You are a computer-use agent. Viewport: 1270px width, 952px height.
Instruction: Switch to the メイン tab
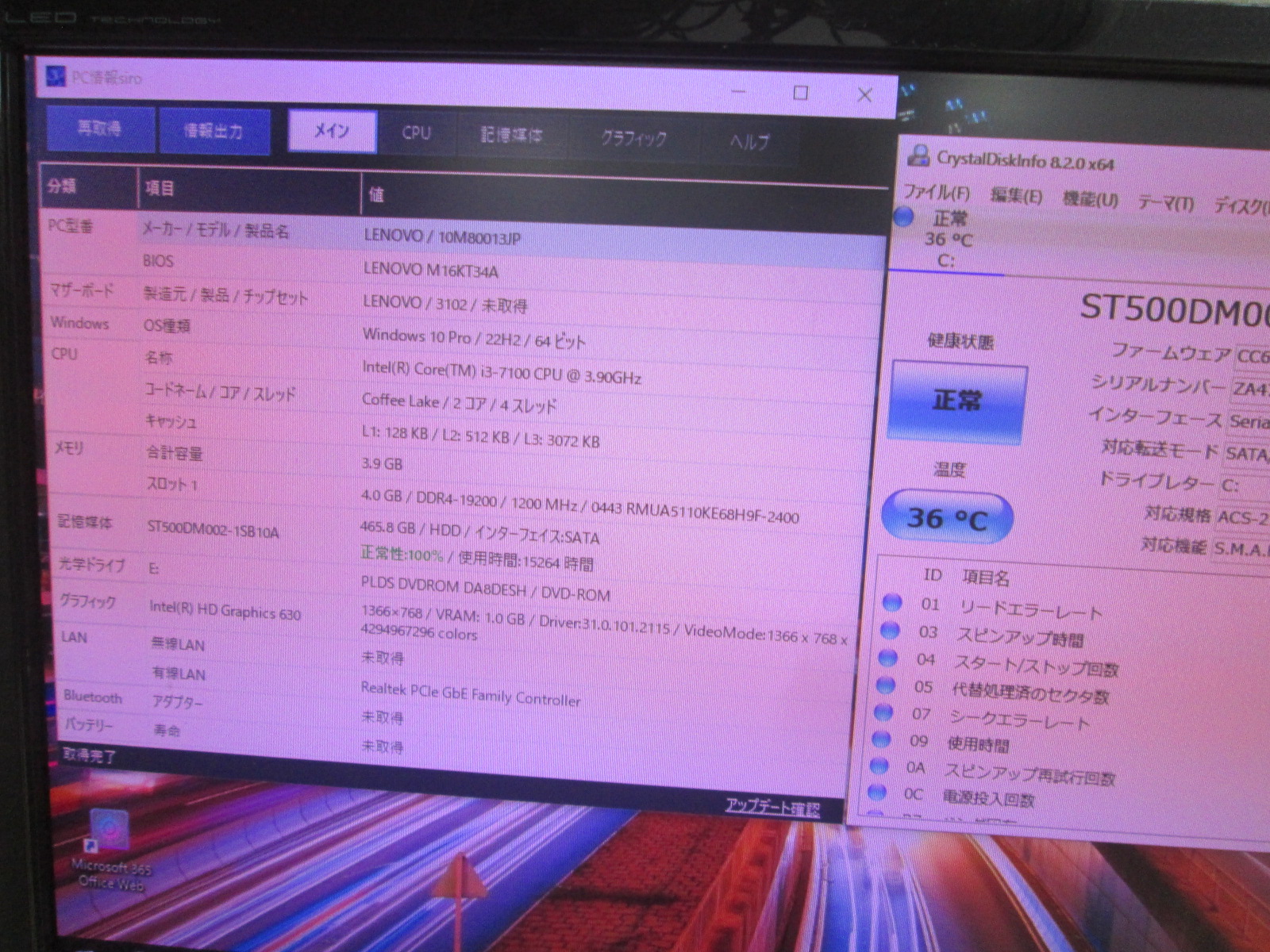click(x=332, y=131)
